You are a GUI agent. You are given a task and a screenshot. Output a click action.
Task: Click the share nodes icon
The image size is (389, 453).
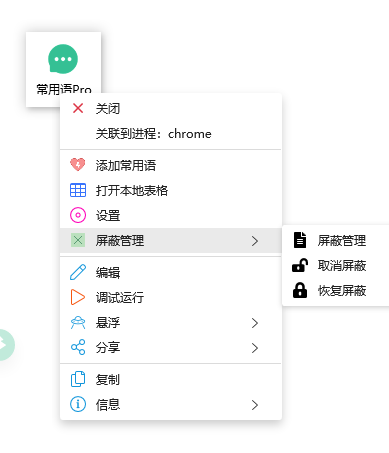click(x=78, y=347)
